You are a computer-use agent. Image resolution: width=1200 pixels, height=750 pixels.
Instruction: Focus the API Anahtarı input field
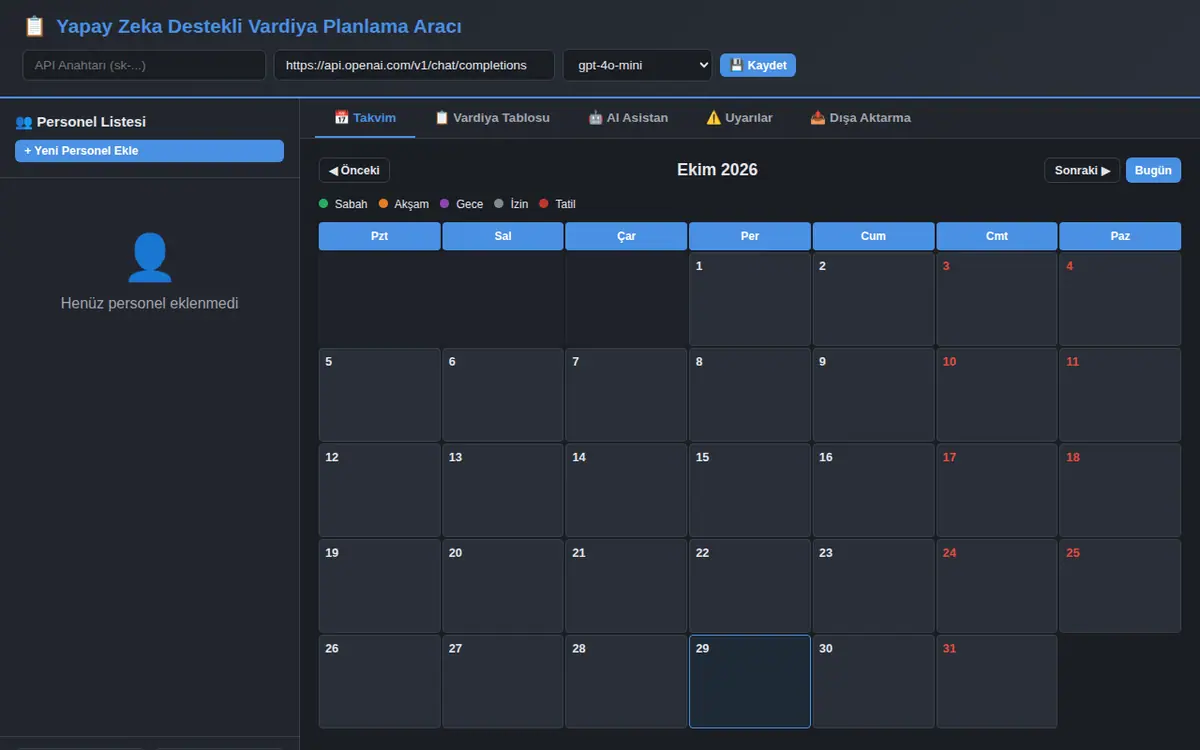pyautogui.click(x=144, y=65)
